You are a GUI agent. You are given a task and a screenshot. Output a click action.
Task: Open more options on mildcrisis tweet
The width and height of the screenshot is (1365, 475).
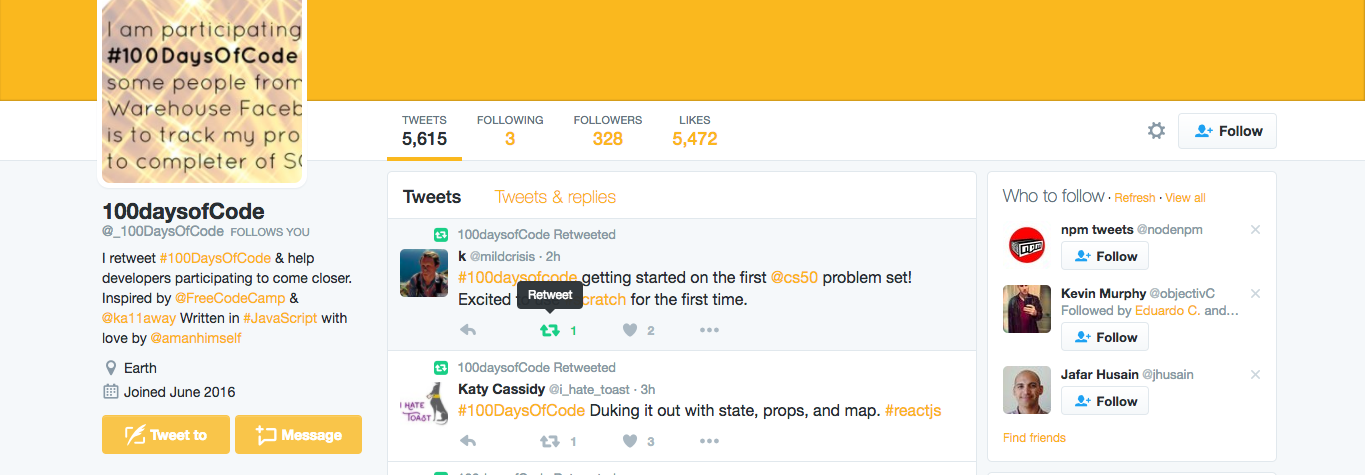point(709,330)
